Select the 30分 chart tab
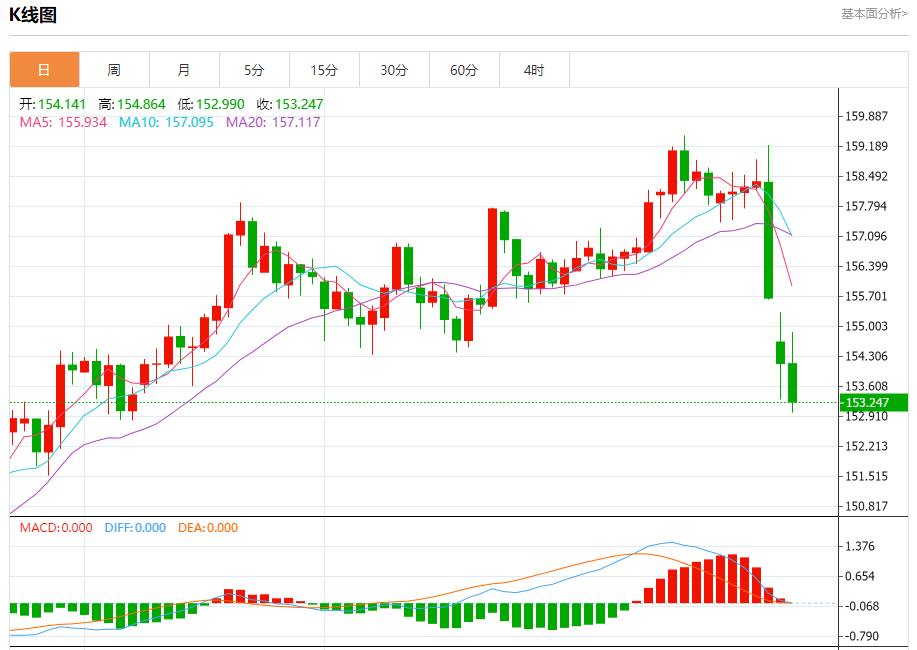The width and height of the screenshot is (917, 650). click(394, 70)
